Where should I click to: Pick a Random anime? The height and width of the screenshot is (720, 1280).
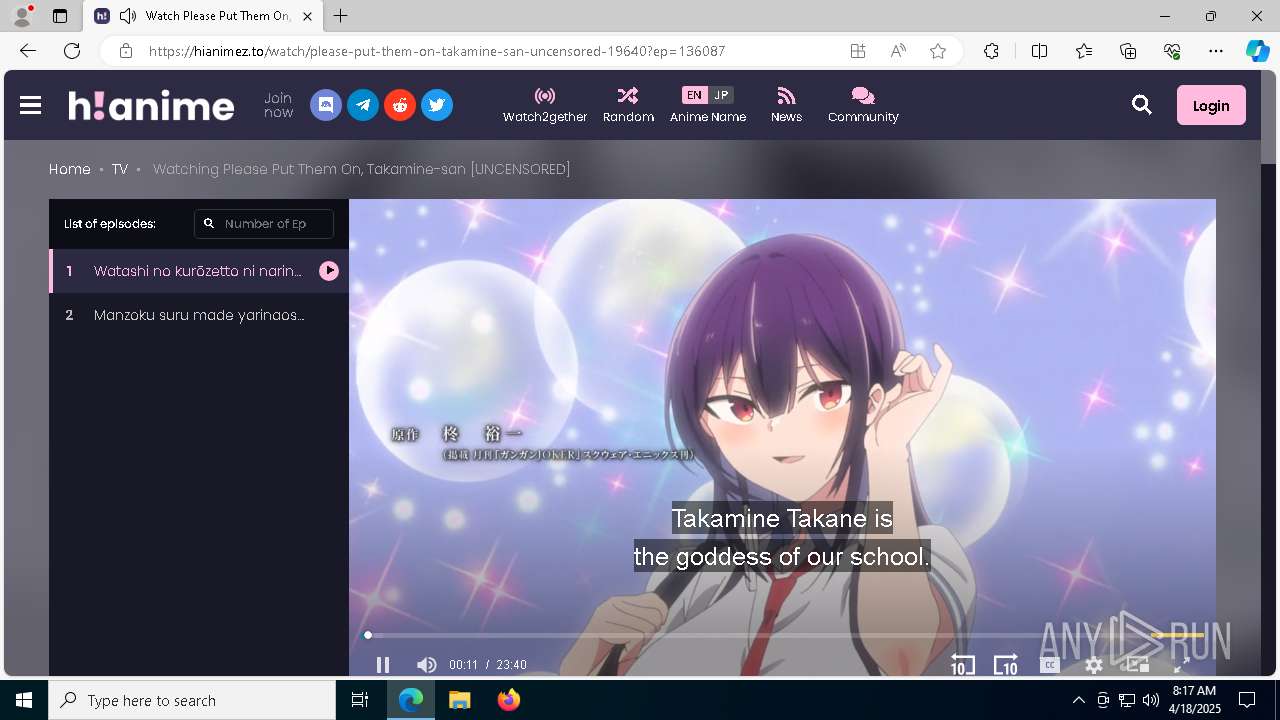coord(628,105)
